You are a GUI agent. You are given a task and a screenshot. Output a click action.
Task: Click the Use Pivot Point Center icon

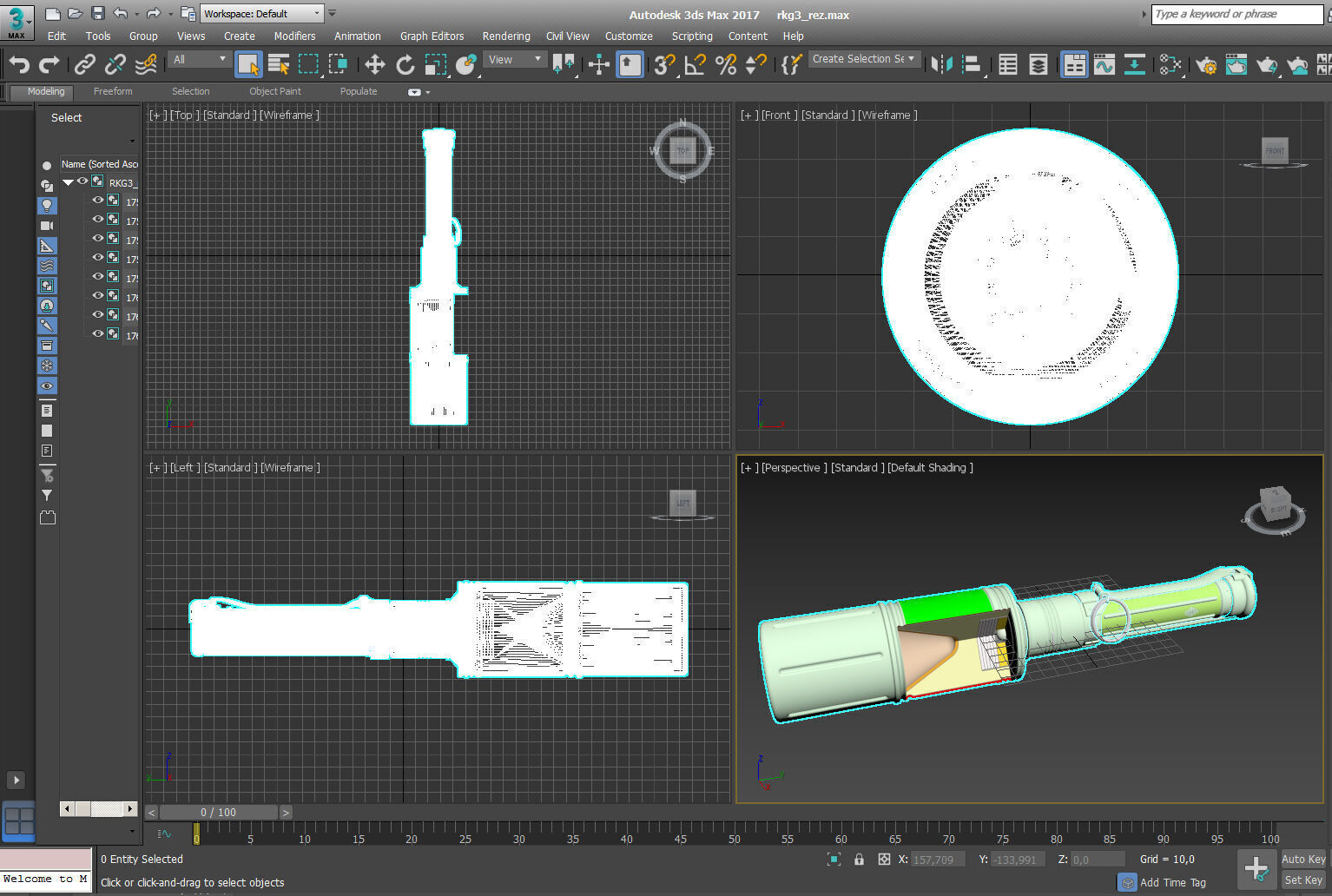click(x=564, y=64)
